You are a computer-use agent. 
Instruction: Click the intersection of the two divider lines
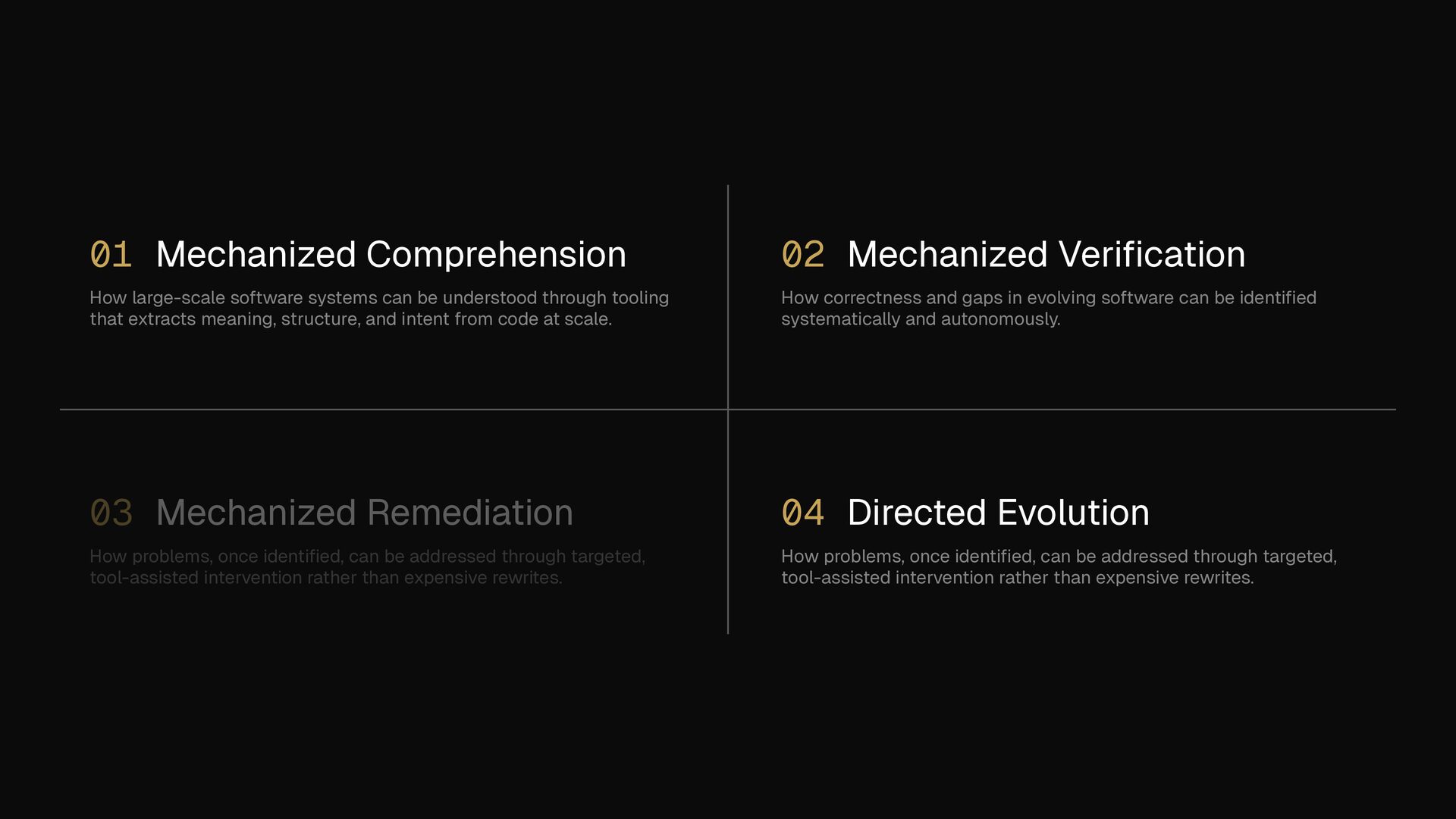(x=728, y=409)
